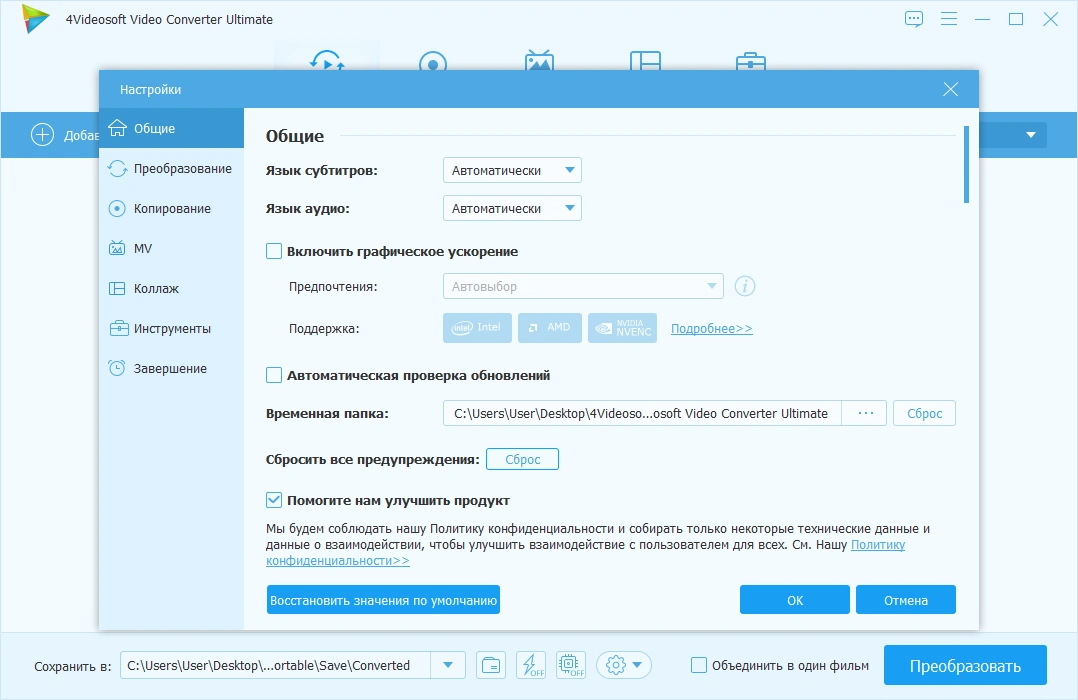Switch to Преобразование settings tab

coord(171,168)
